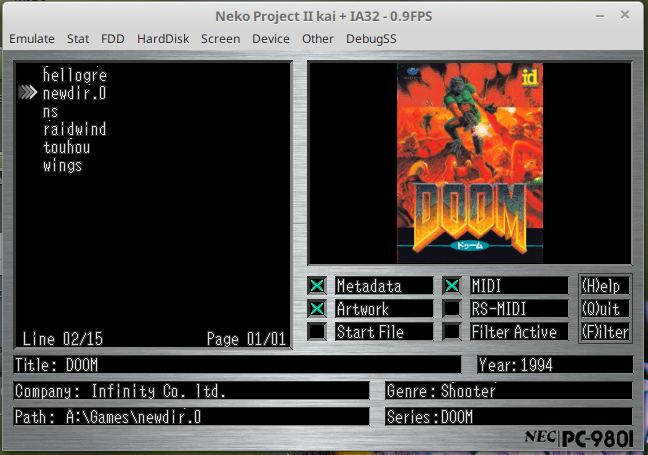Click the Company: Infinity Co. ltd. field

[191, 391]
